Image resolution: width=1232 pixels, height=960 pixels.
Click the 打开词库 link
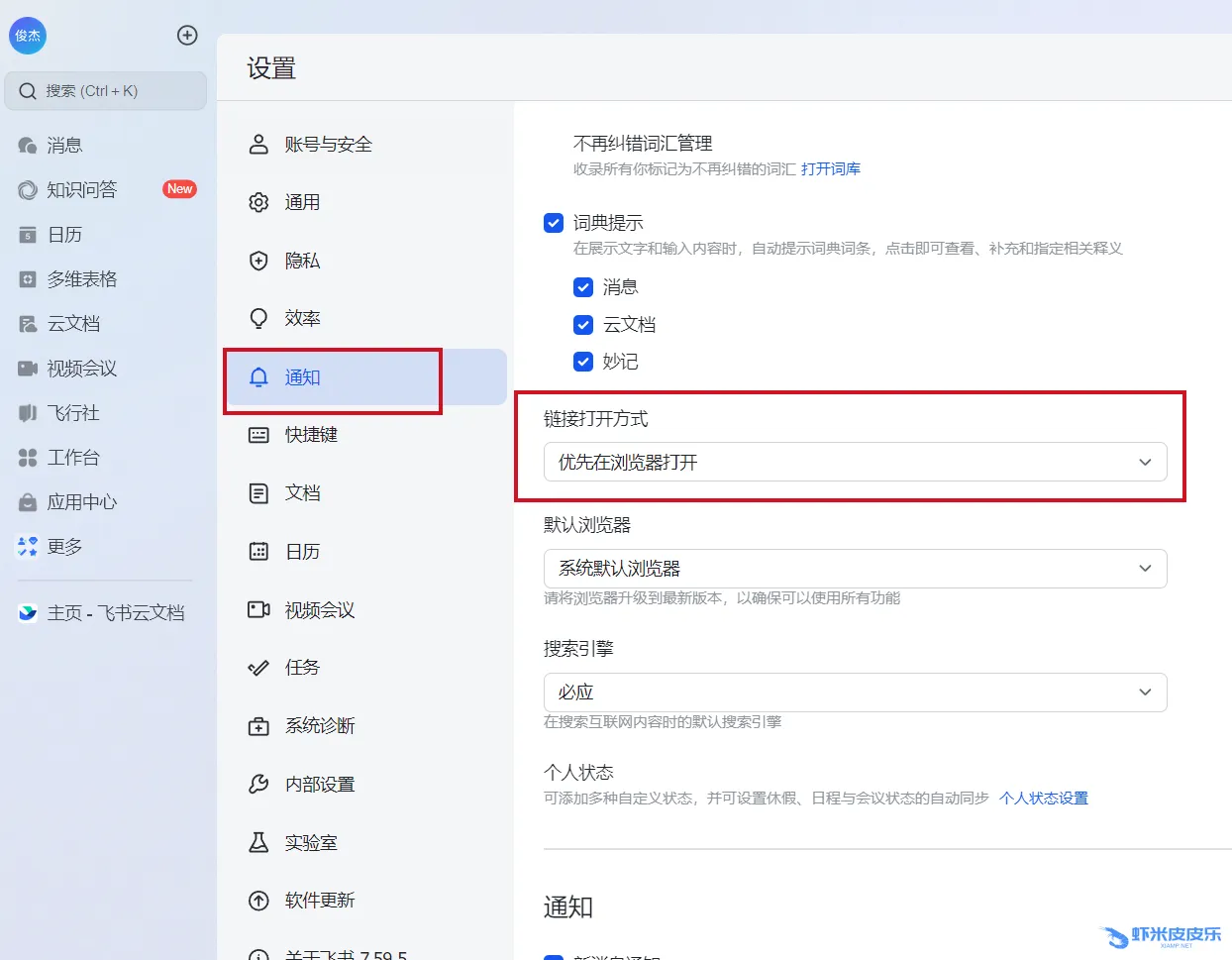click(830, 169)
